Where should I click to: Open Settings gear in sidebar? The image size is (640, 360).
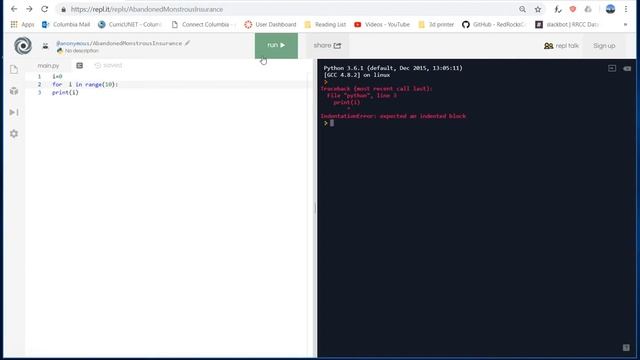(14, 133)
